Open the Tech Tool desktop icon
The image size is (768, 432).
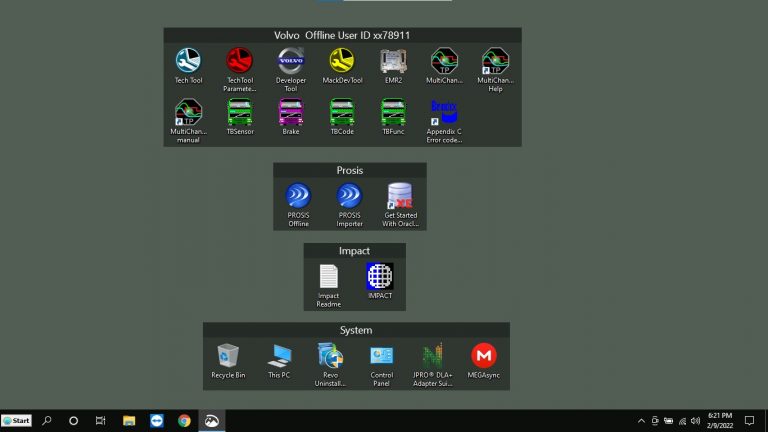point(188,61)
